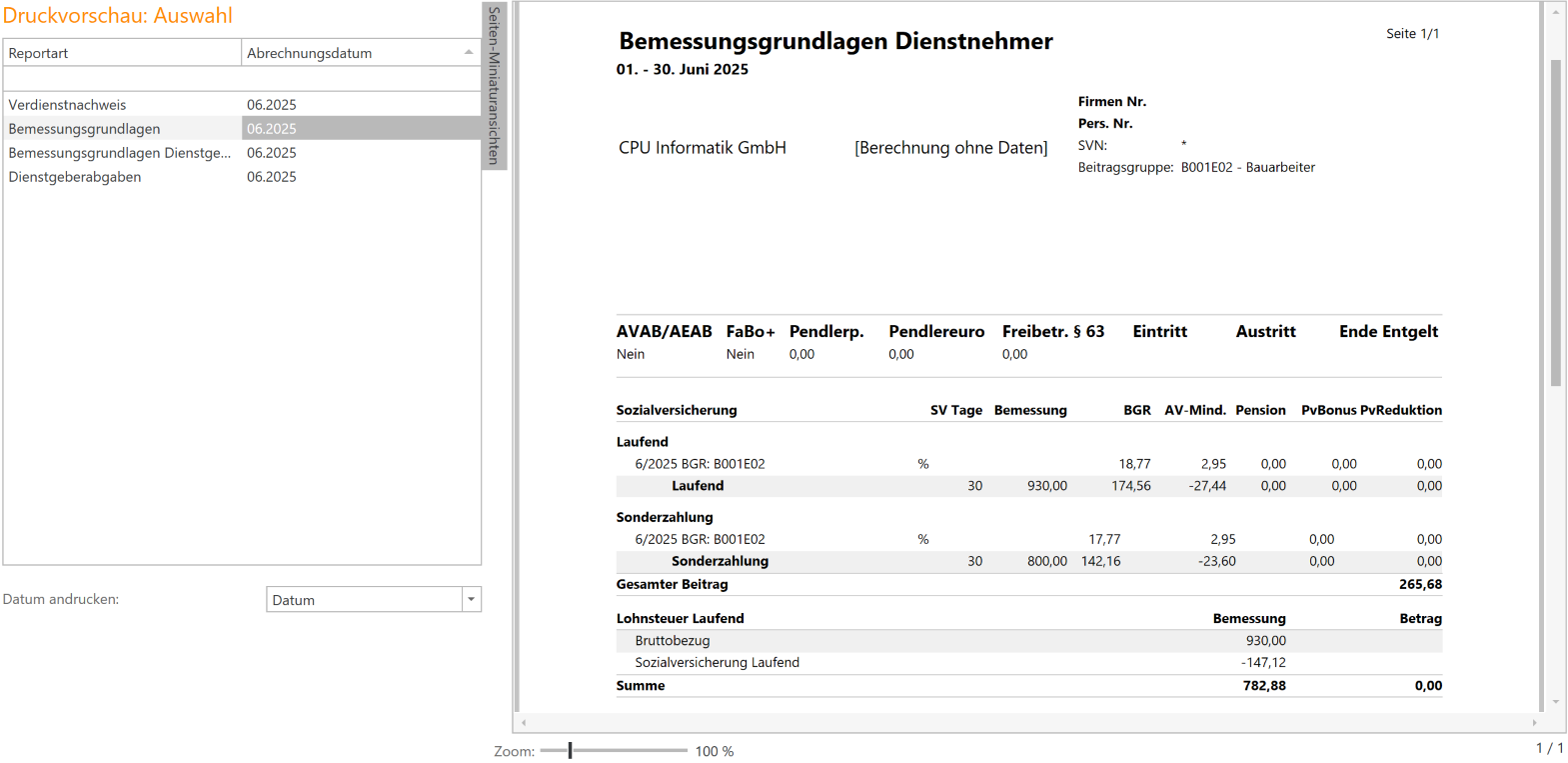Click highlighted 06.2025 in Bemessungsgrundlagen row
Viewport: 1568px width, 763px height.
272,128
